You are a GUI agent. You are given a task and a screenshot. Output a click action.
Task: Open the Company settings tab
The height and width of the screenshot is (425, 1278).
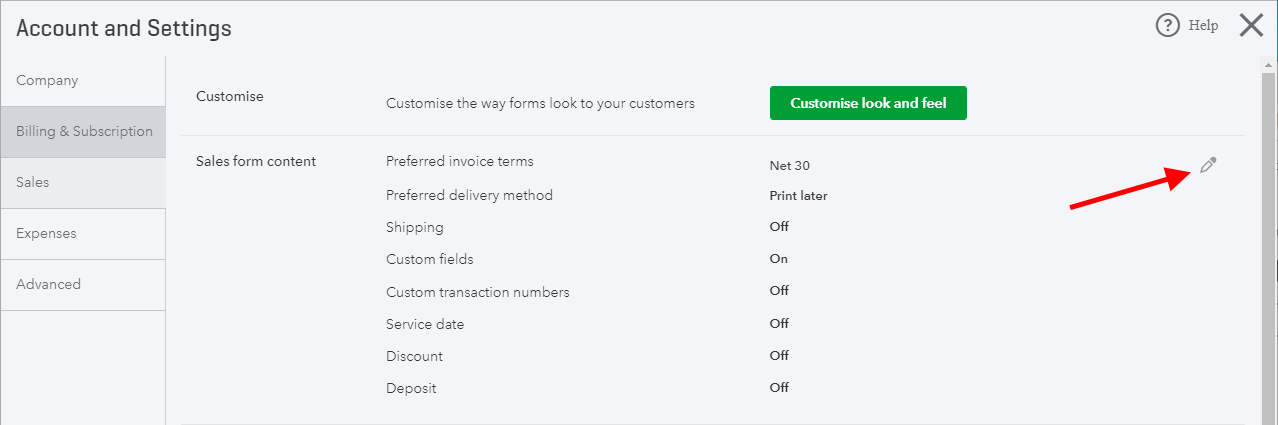83,81
